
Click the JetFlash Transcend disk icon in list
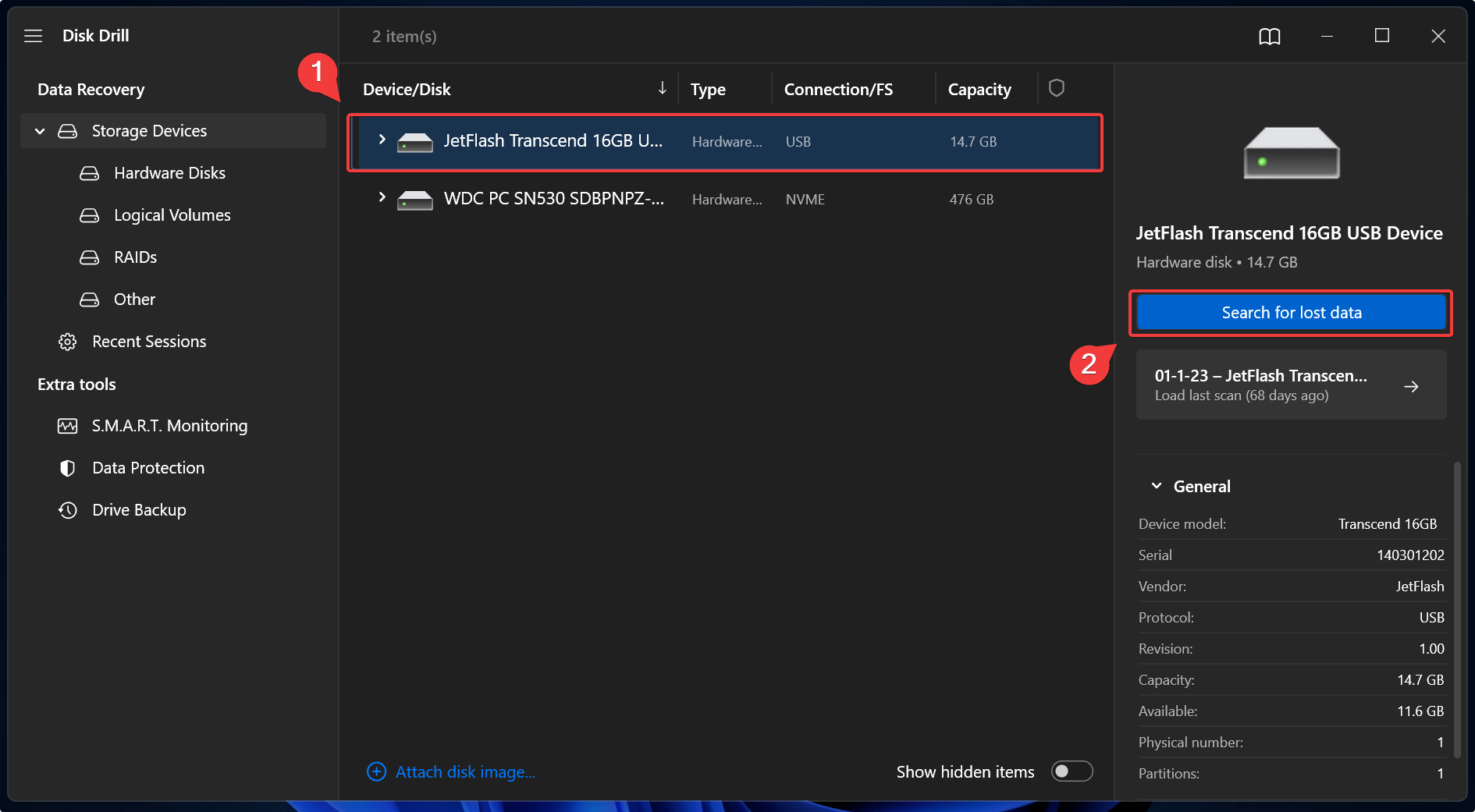(x=415, y=143)
